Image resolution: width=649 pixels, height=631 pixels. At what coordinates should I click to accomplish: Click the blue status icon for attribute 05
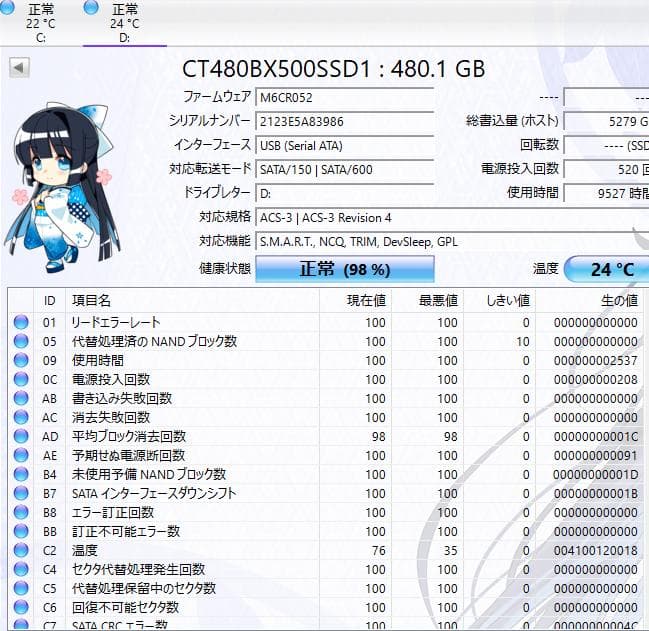[x=21, y=341]
